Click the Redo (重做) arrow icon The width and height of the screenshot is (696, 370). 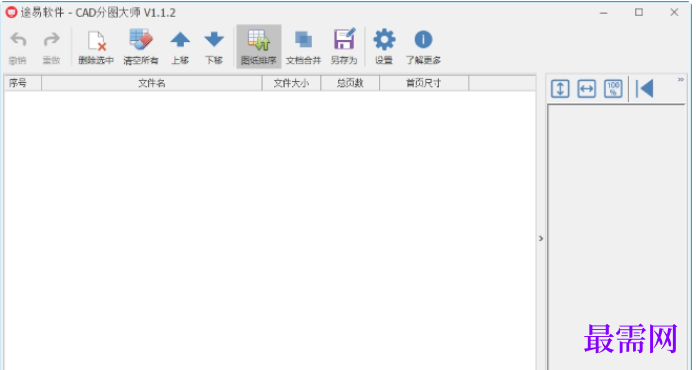[51, 40]
